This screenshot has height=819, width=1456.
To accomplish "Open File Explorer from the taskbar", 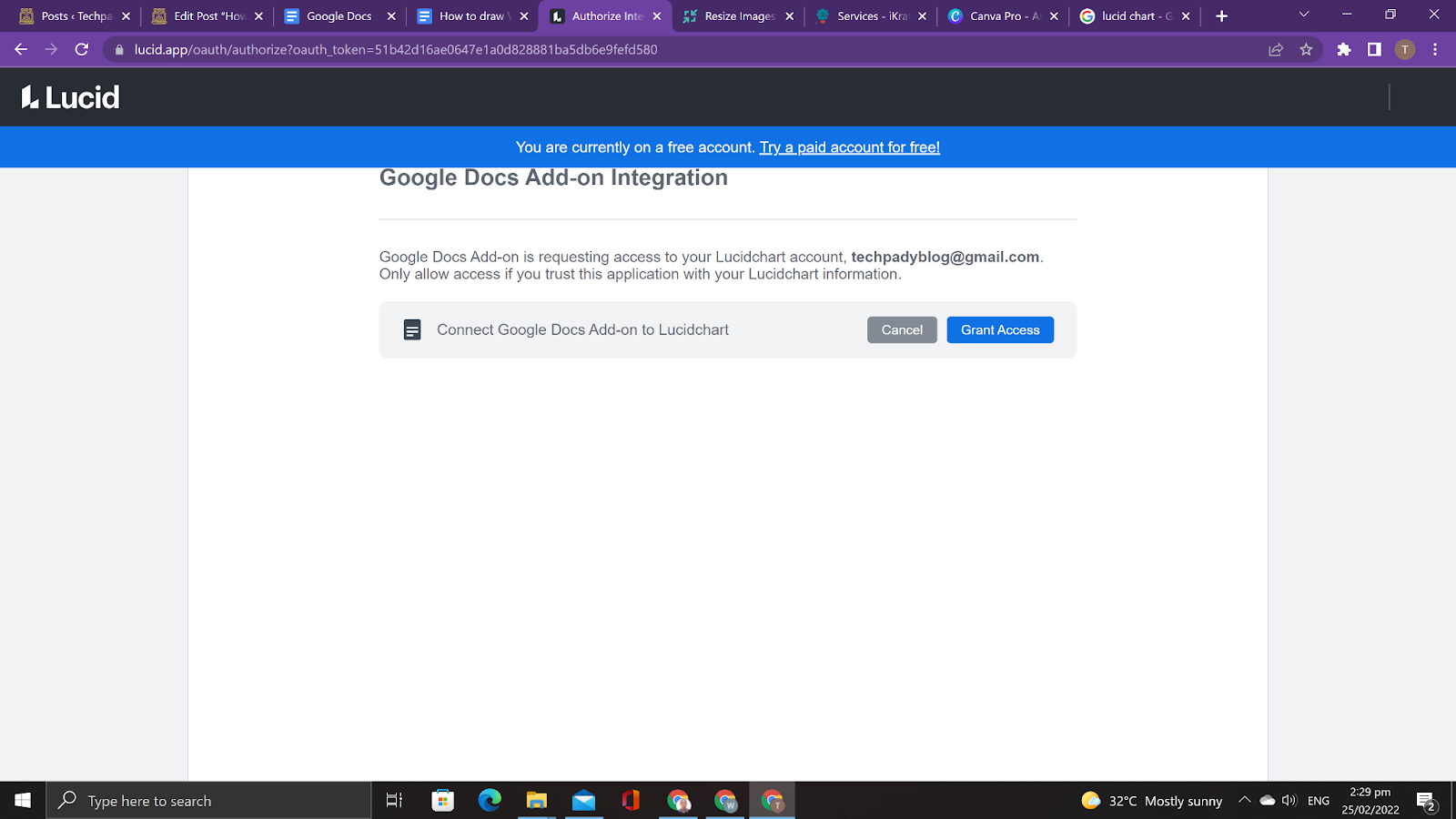I will pyautogui.click(x=537, y=801).
